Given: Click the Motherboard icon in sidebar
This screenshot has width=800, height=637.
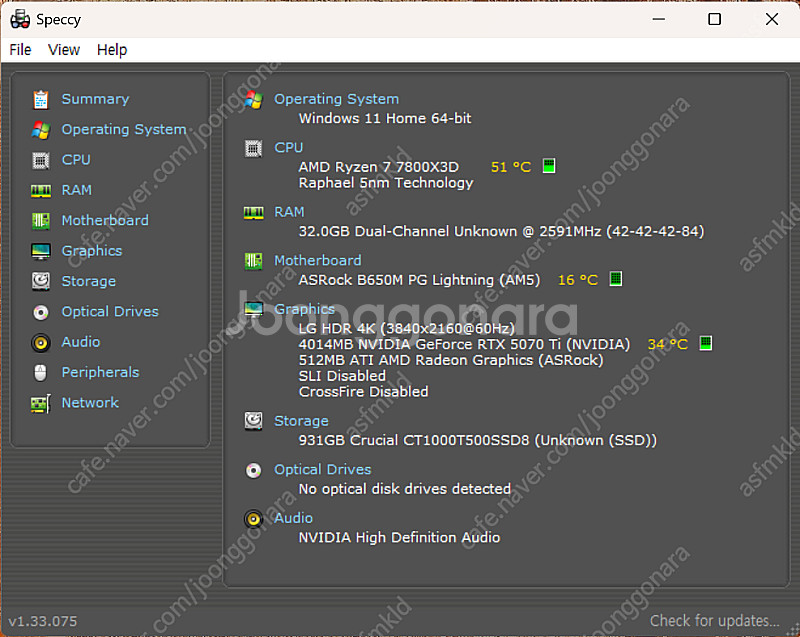Looking at the screenshot, I should tap(41, 221).
